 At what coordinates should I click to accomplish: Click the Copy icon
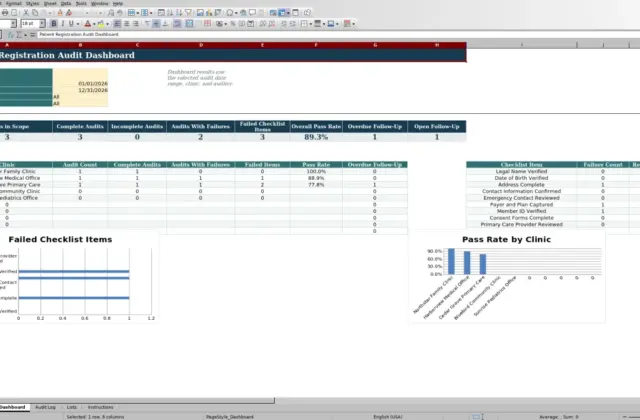click(x=35, y=13)
